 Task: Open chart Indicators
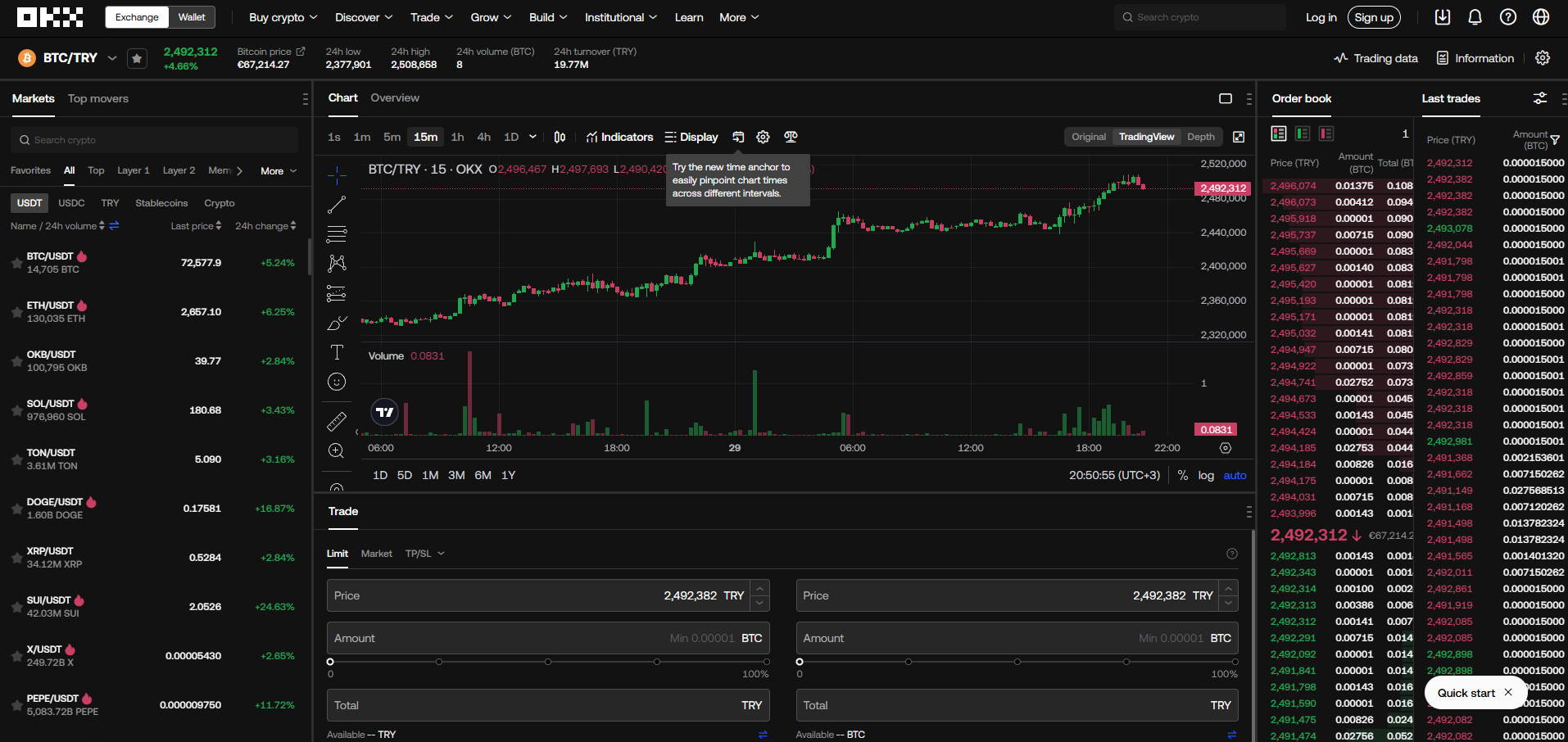coord(619,137)
